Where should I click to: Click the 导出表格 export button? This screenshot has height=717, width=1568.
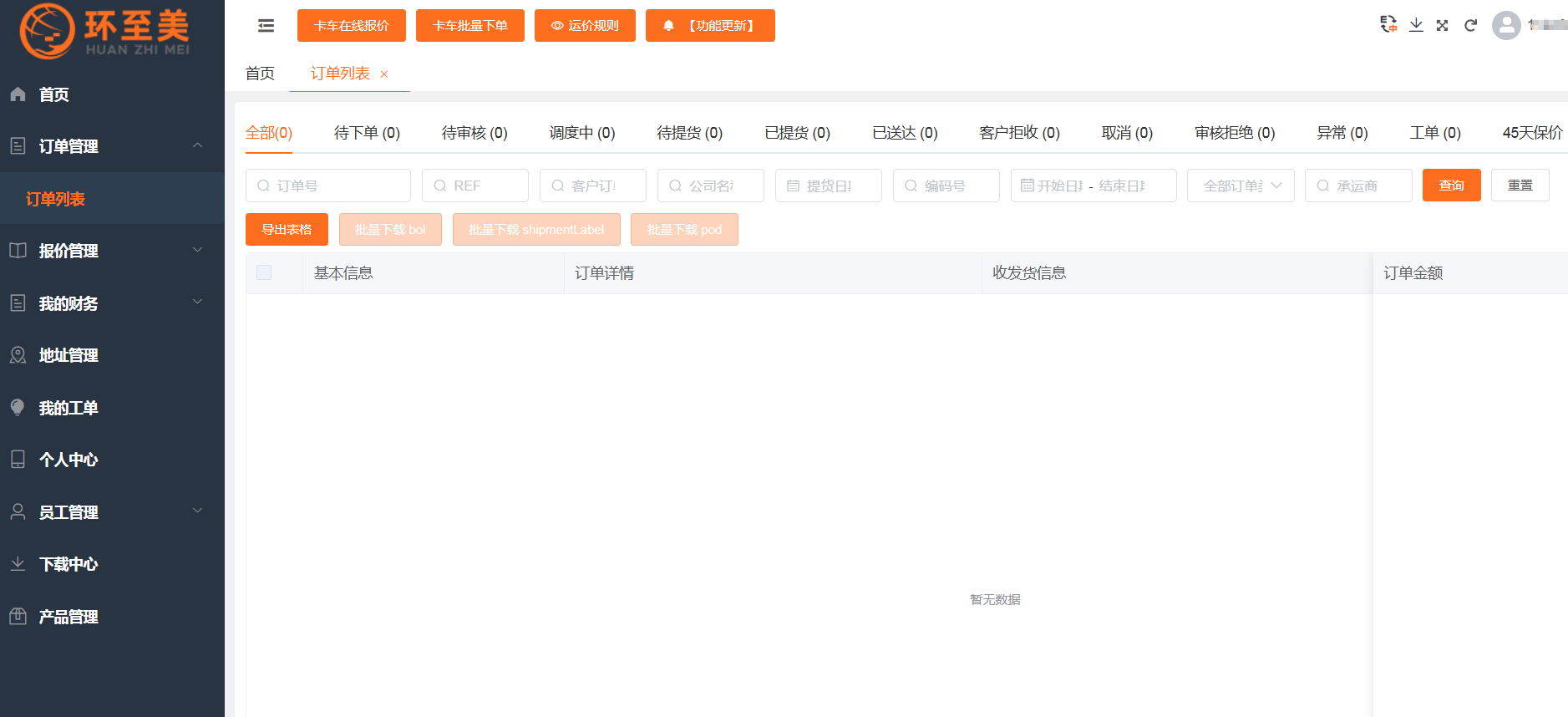tap(287, 230)
